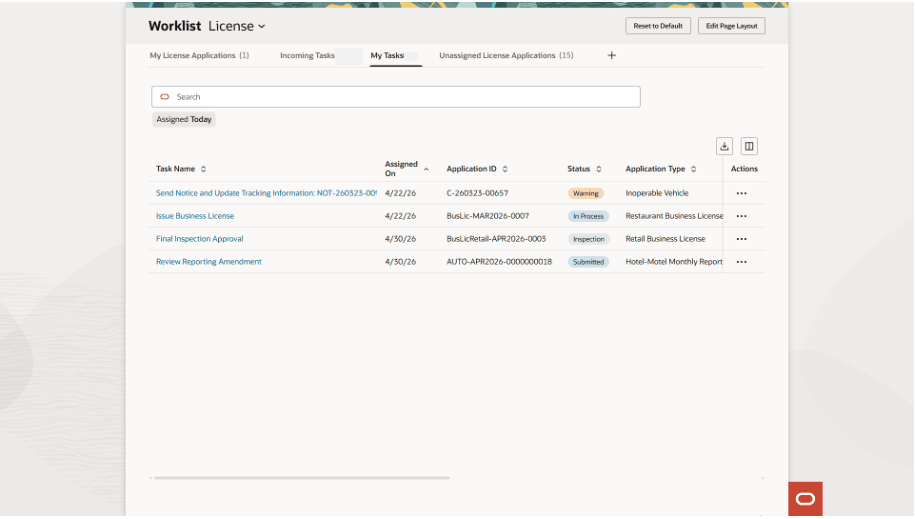
Task: Click the Assigned Today filter chip
Action: click(x=184, y=119)
